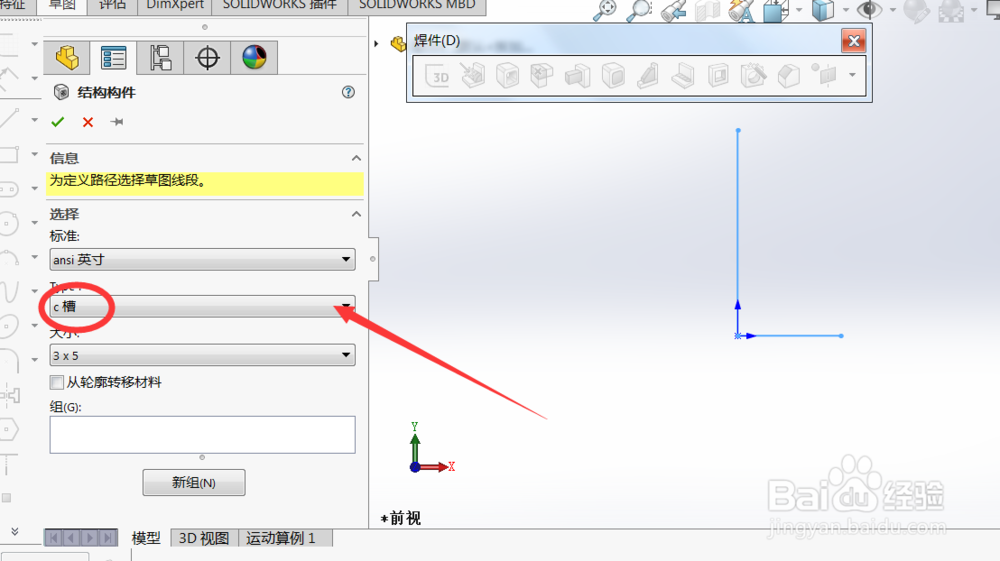
Task: Click the Extruded Boss icon in 焊件 toolbar
Action: pos(578,76)
